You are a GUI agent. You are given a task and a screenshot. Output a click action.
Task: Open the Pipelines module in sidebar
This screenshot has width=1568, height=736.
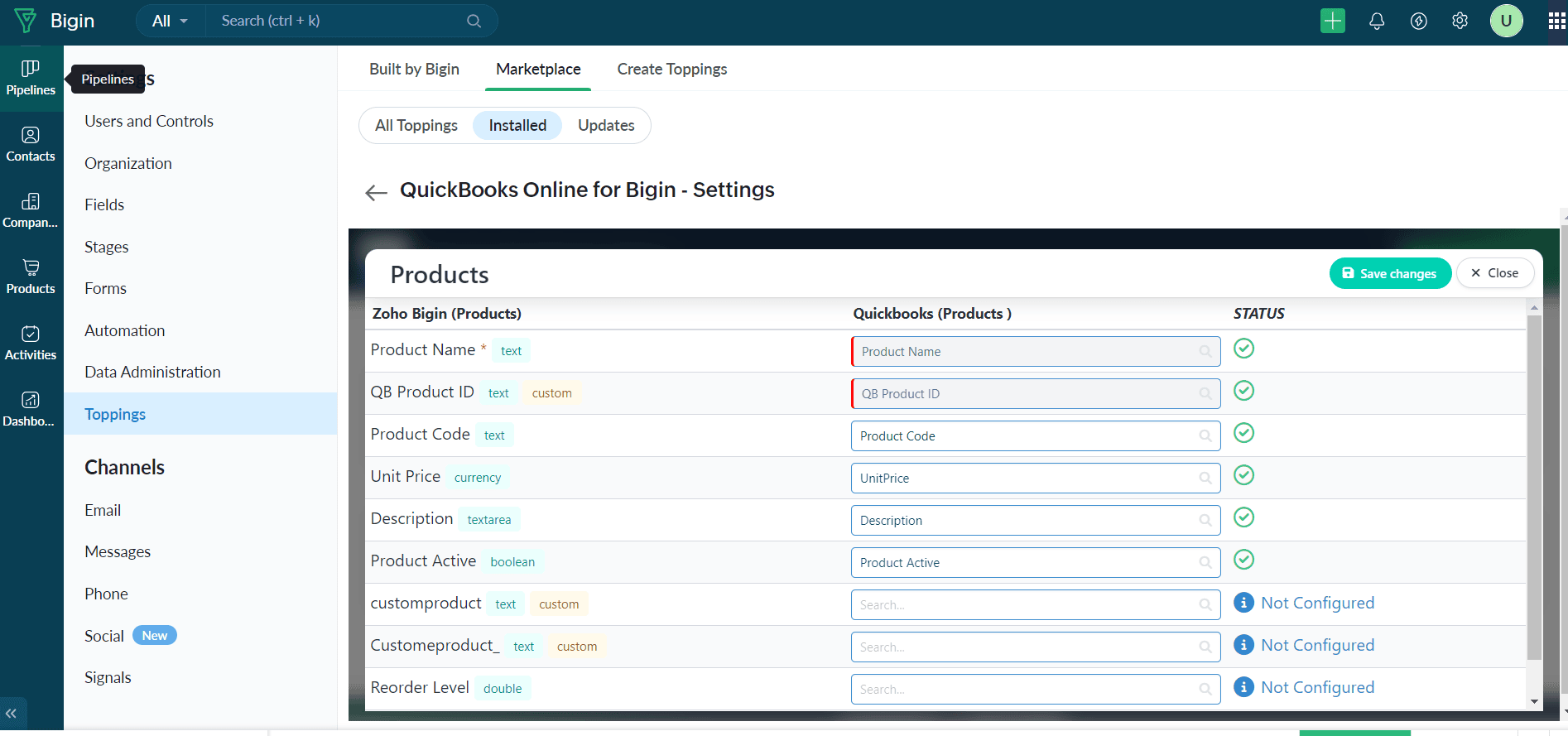31,78
